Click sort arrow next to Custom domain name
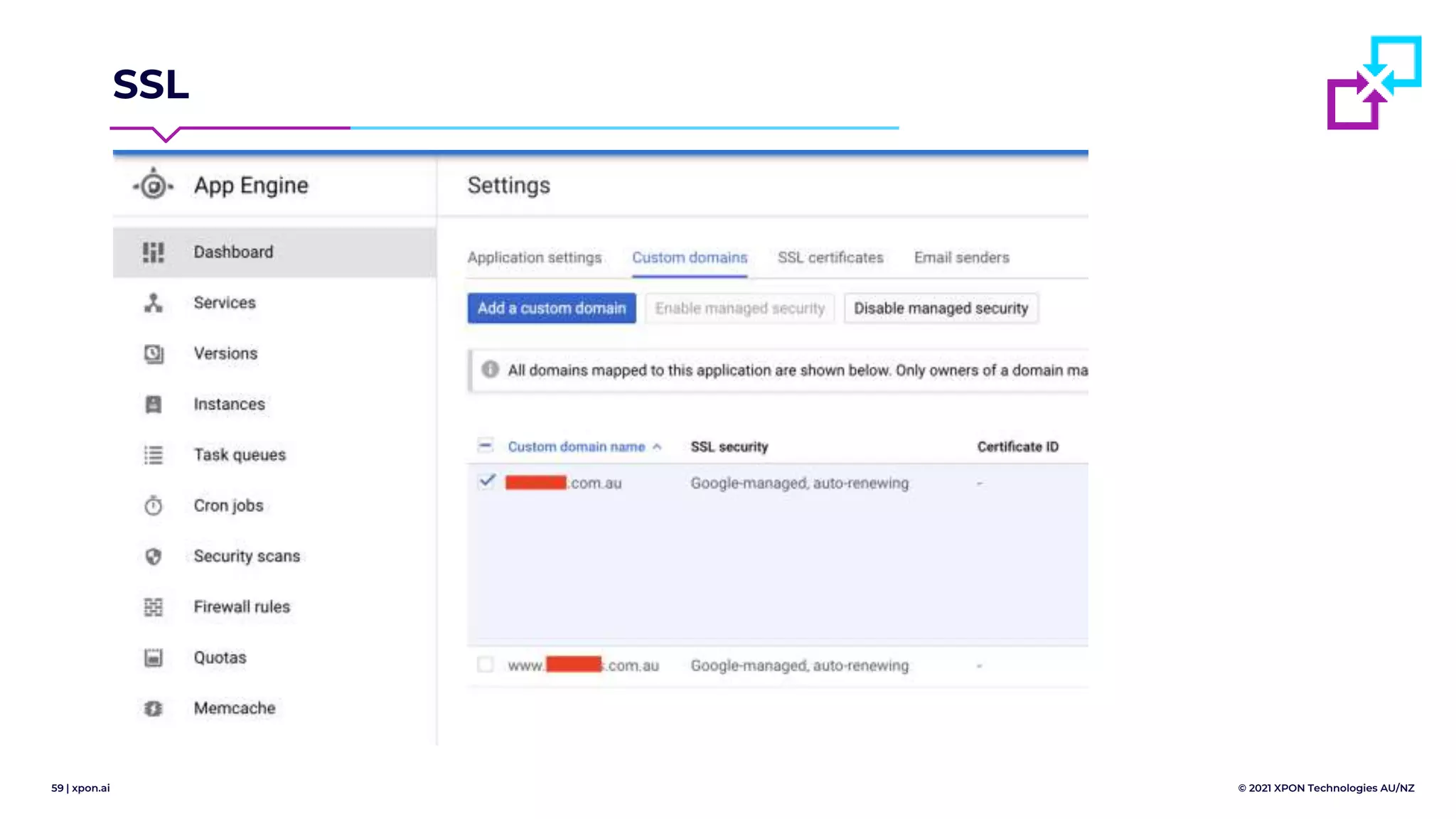 point(657,447)
